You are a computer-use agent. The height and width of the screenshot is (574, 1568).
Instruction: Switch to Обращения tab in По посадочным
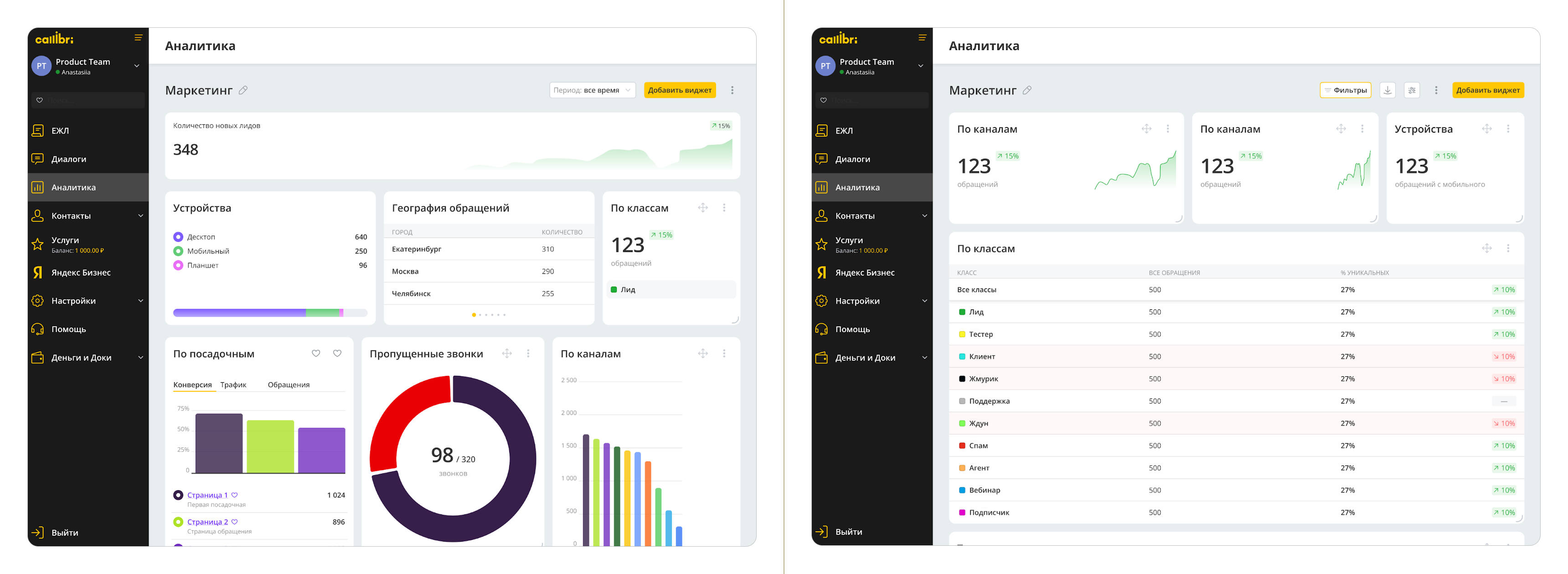pos(289,385)
